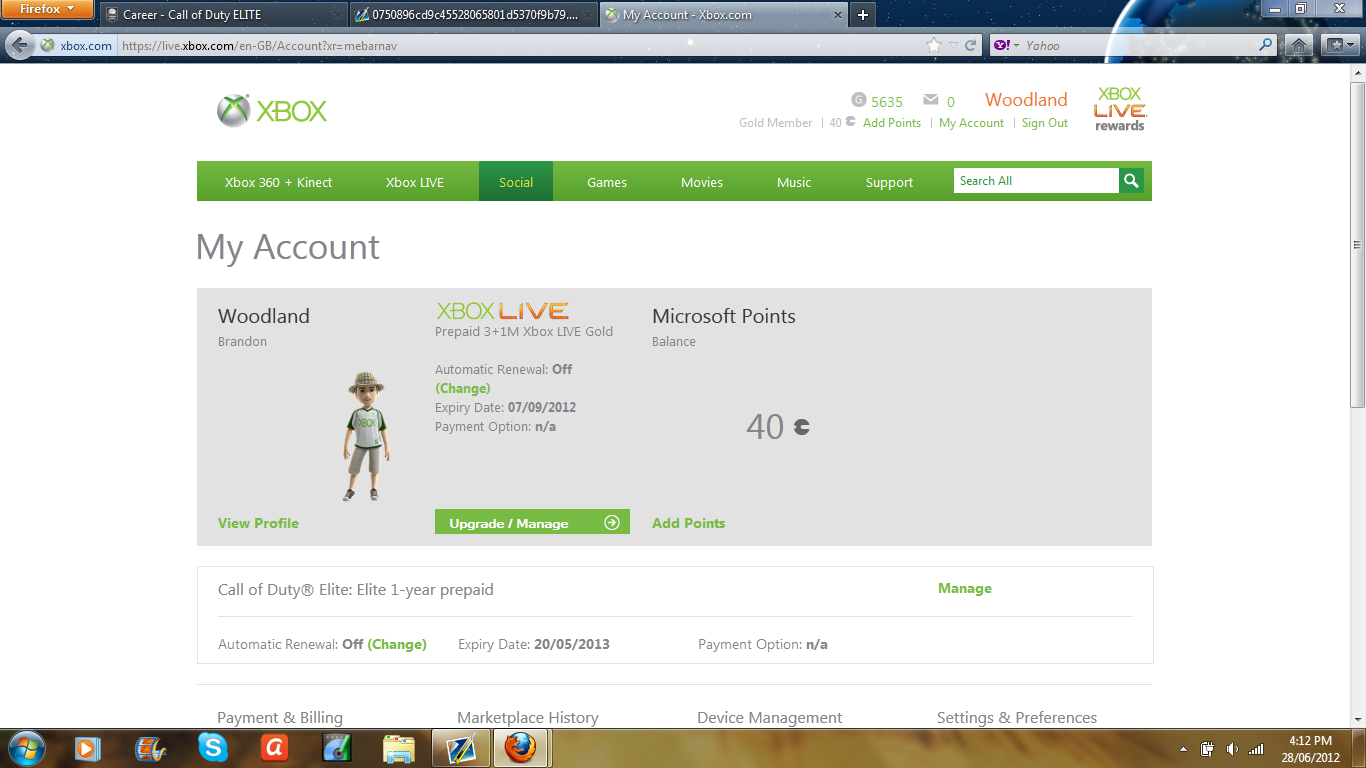Go to the Firefox home page icon
Image resolution: width=1366 pixels, height=768 pixels.
pos(1298,45)
